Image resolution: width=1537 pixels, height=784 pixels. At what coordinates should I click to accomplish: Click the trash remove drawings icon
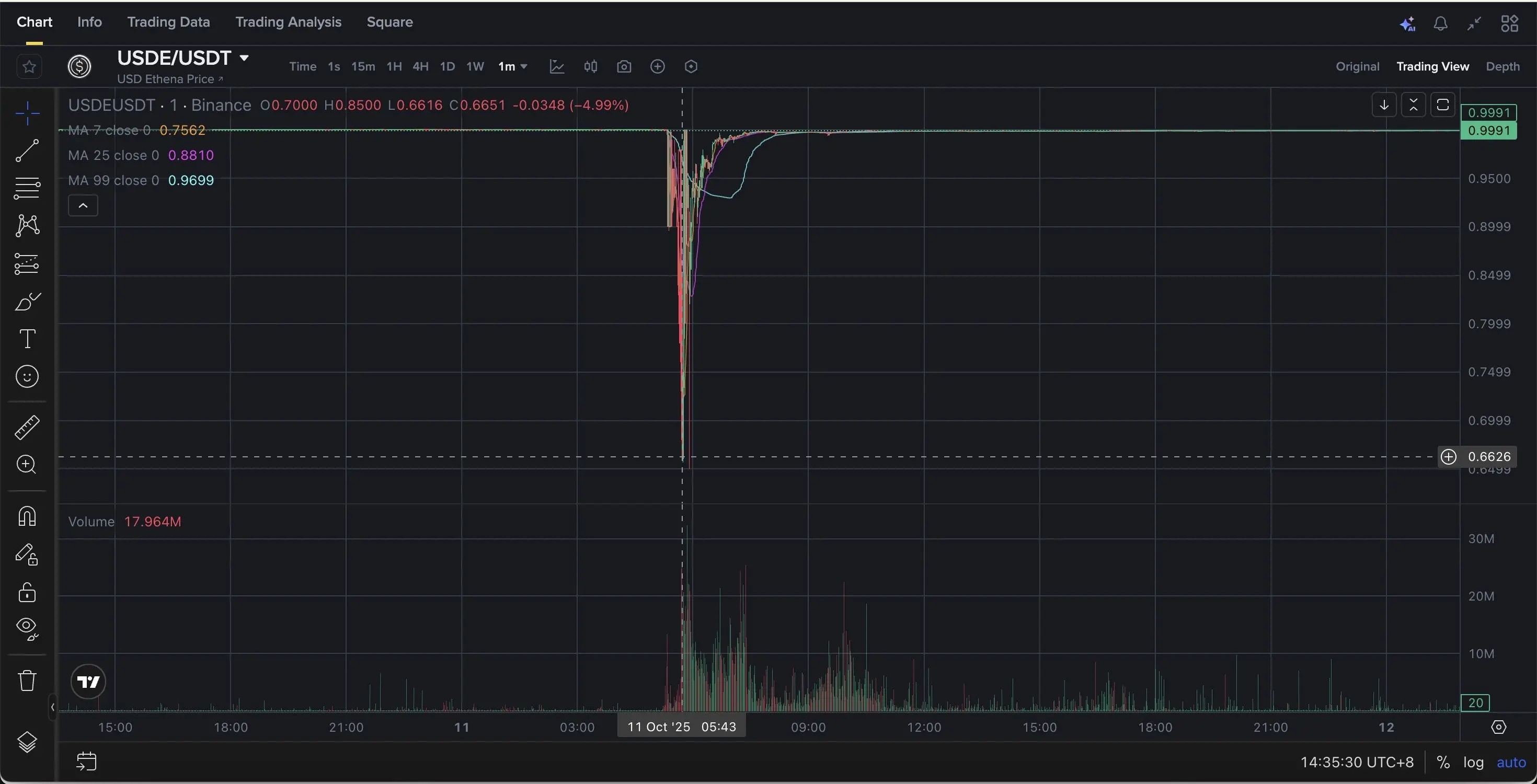click(27, 680)
